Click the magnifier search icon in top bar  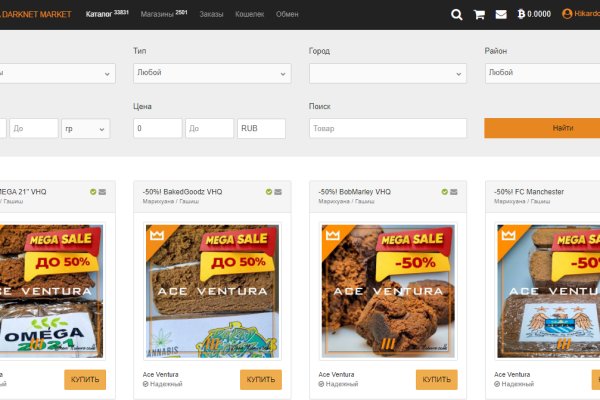(457, 15)
